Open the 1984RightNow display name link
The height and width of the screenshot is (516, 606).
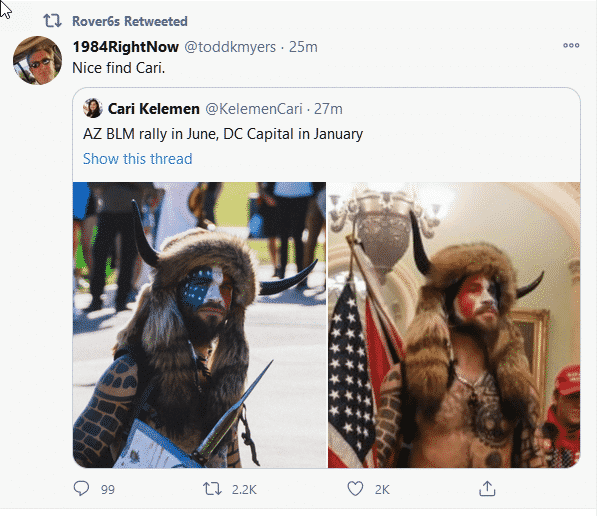[125, 46]
